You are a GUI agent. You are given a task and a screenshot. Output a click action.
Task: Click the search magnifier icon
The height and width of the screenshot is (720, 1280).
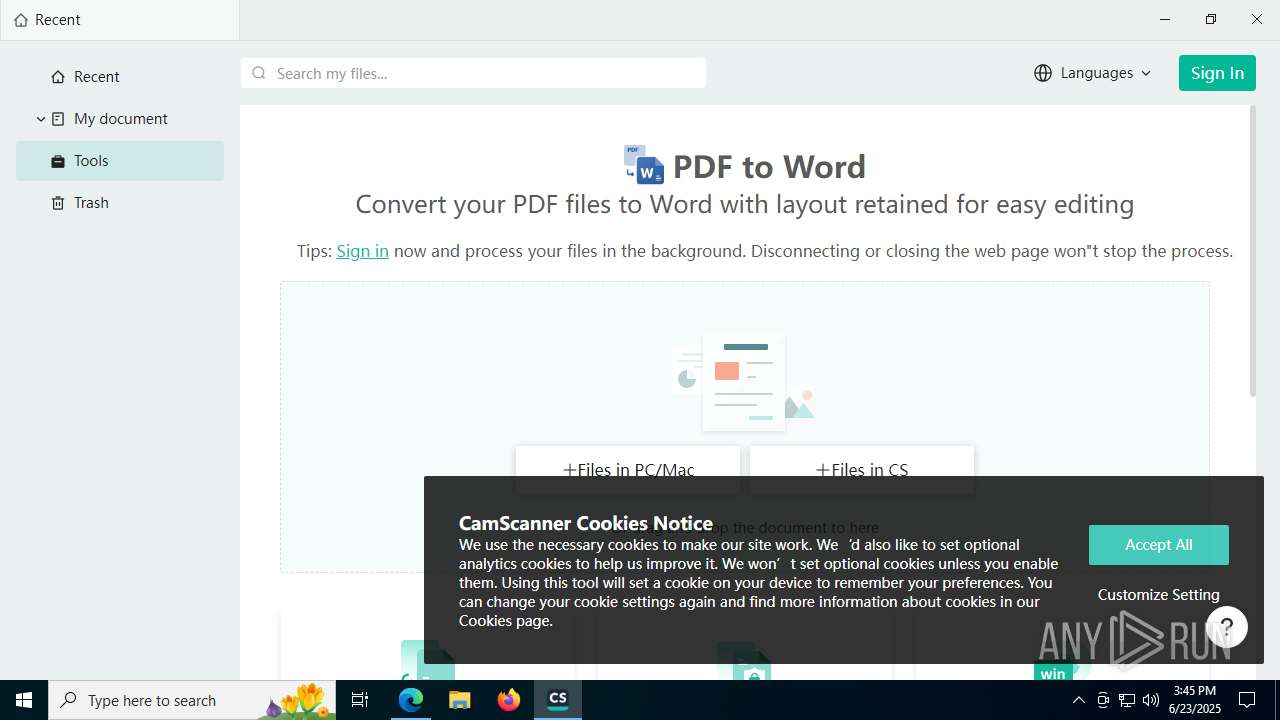259,73
